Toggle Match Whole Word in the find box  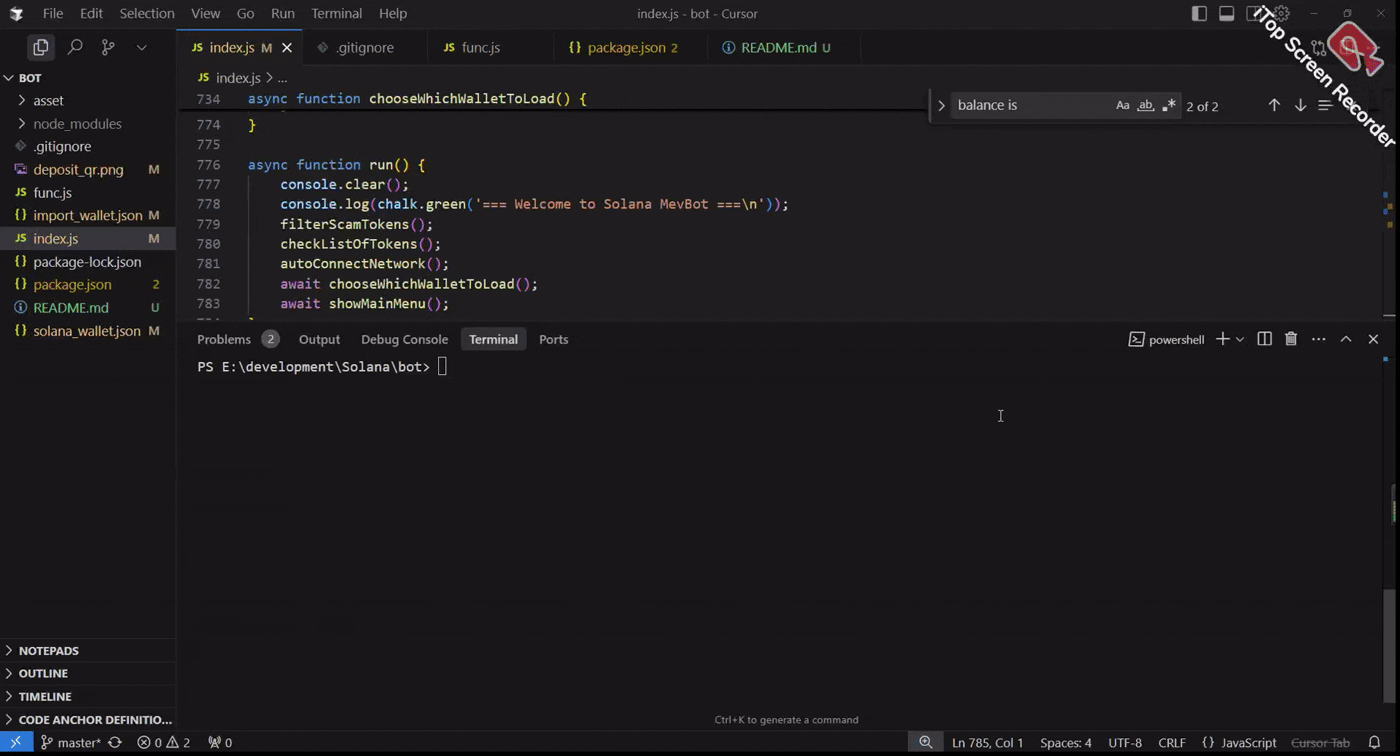(1145, 105)
